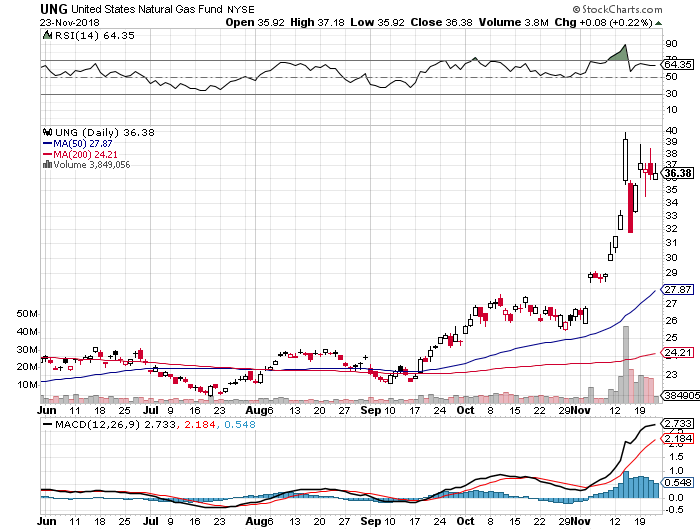Click the candlestick icon before UNG (Daily)

click(x=47, y=132)
